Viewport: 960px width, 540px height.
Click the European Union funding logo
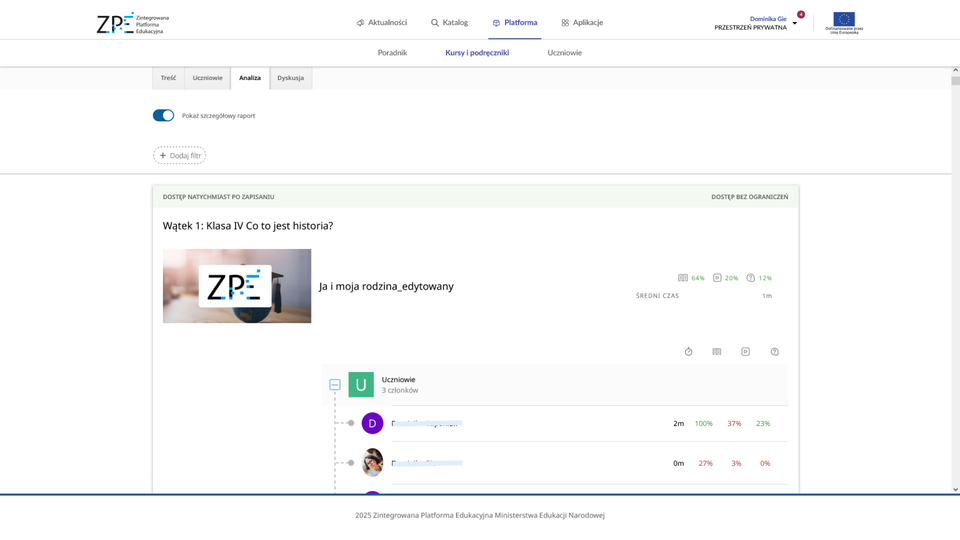tap(844, 22)
